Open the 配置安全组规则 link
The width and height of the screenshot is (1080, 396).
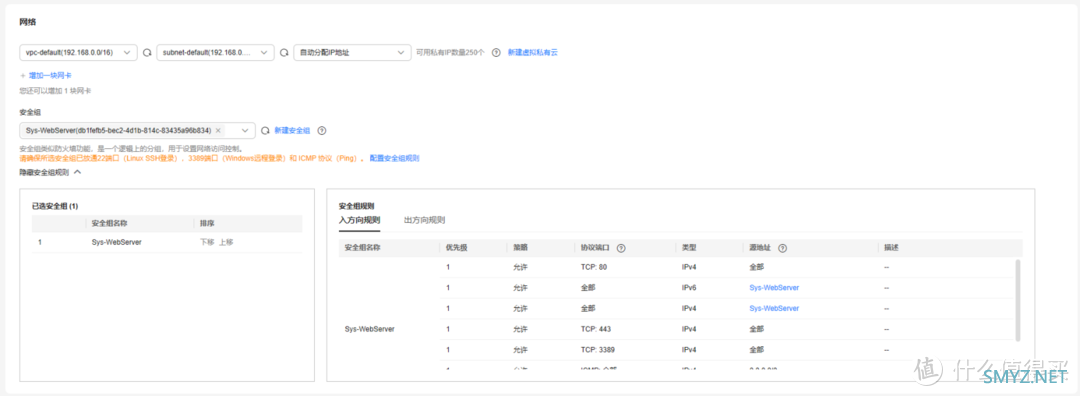click(x=395, y=158)
